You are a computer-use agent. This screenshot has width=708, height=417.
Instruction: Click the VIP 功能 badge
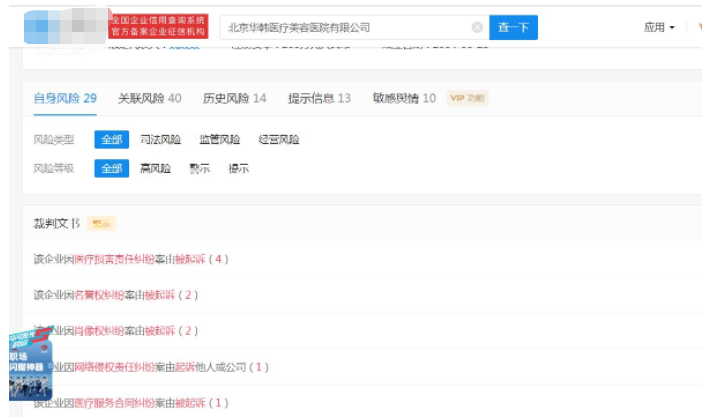(x=467, y=98)
